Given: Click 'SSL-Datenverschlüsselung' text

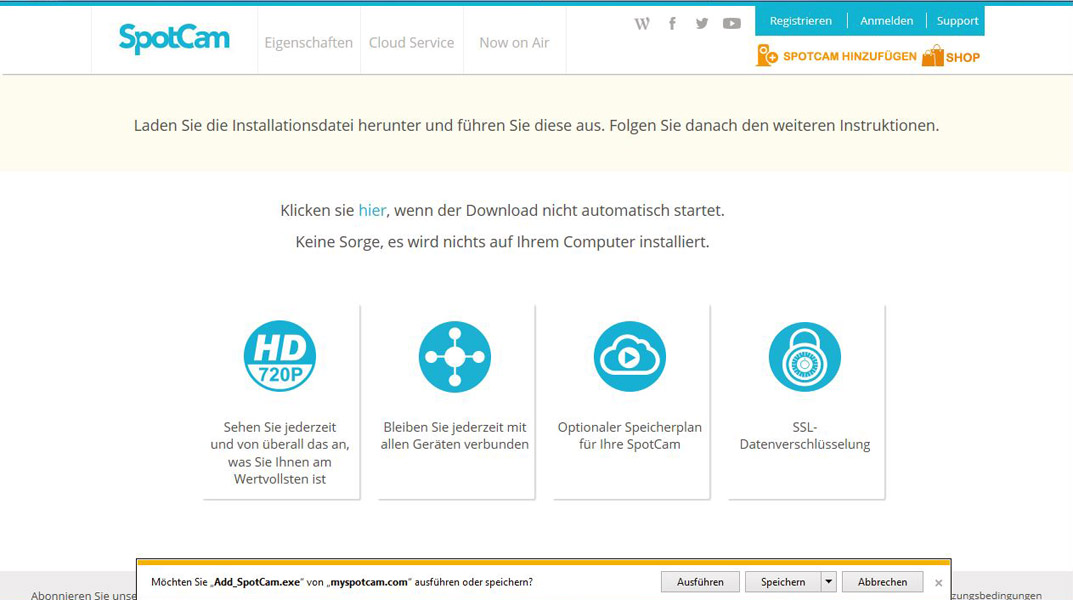Looking at the screenshot, I should [805, 436].
